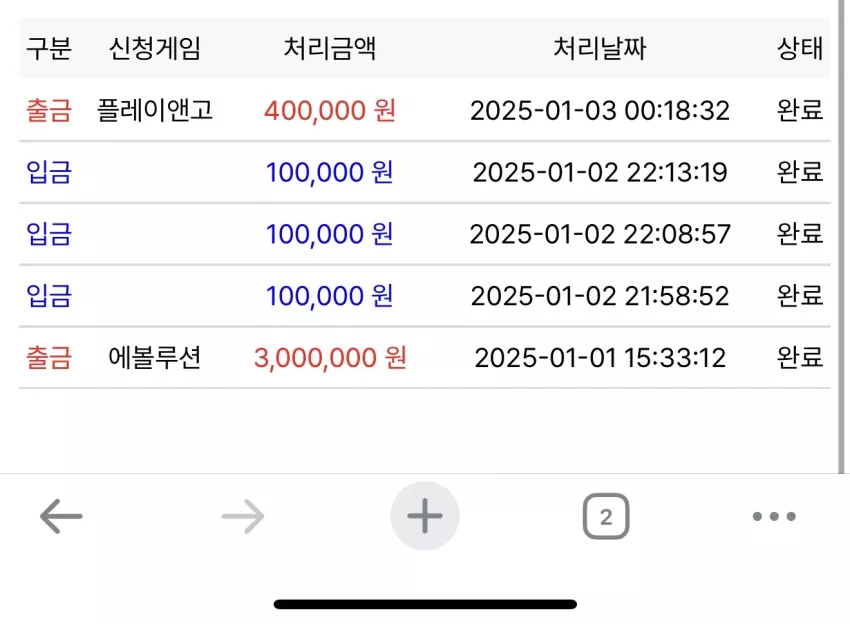Click the 에볼루션 game entry
850x624 pixels.
155,357
